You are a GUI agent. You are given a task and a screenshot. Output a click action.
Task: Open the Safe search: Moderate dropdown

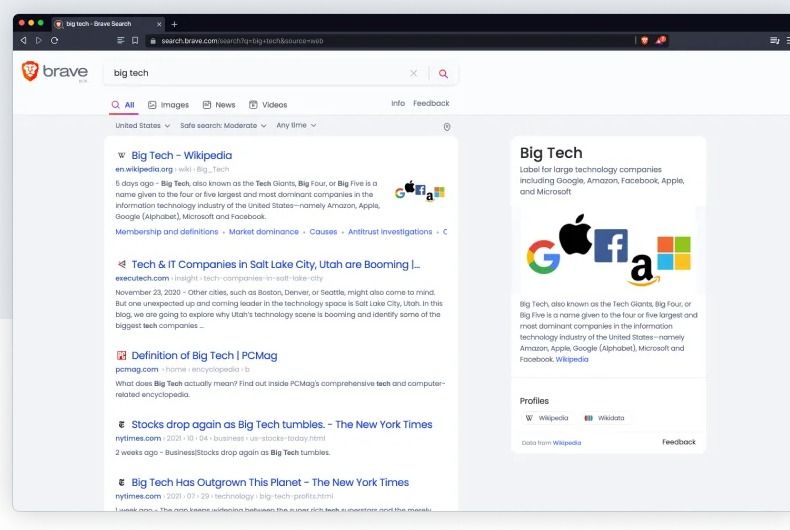223,126
